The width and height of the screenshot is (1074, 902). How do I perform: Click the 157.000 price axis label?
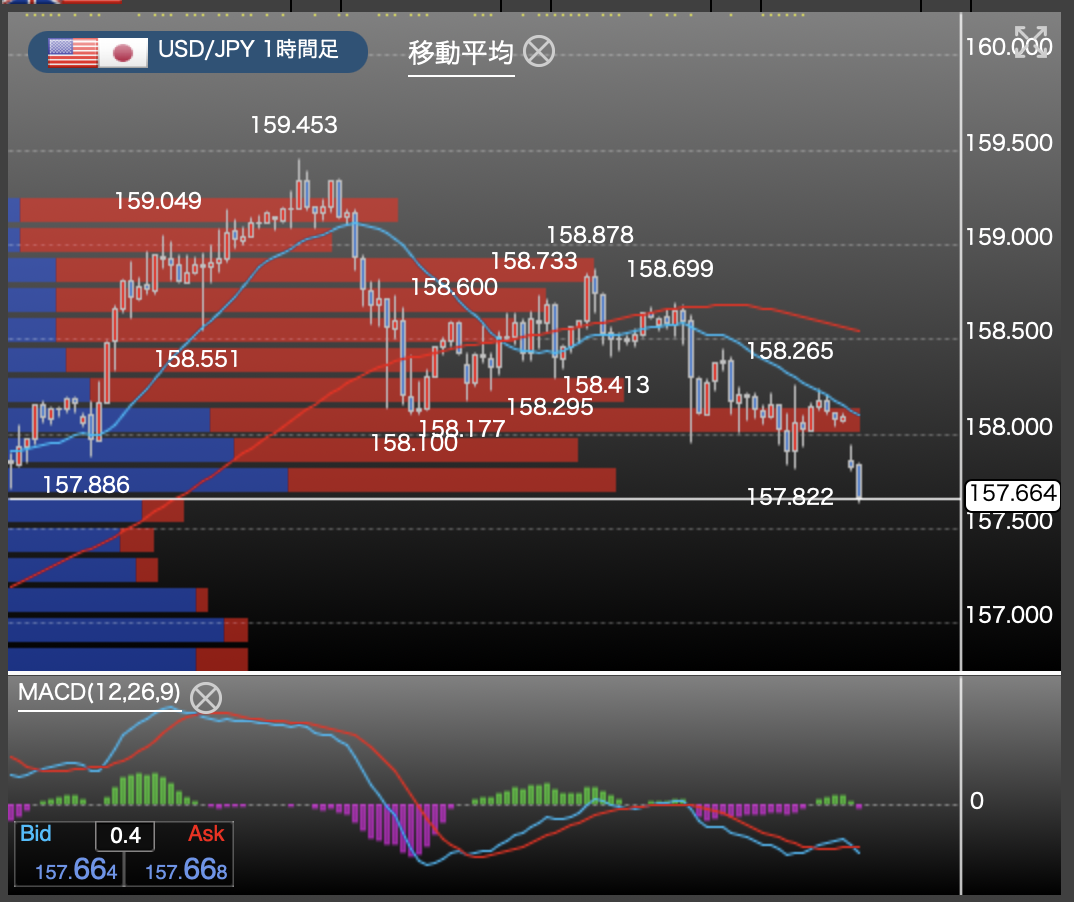point(1008,615)
